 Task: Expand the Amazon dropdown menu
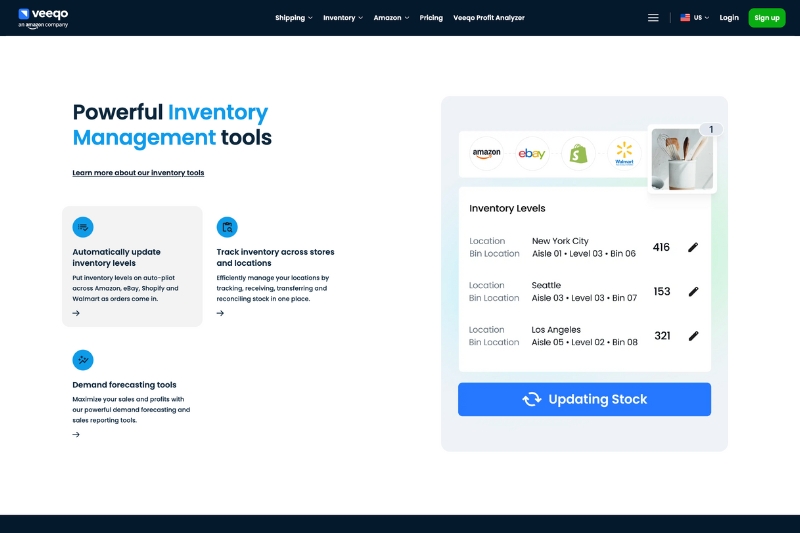391,18
